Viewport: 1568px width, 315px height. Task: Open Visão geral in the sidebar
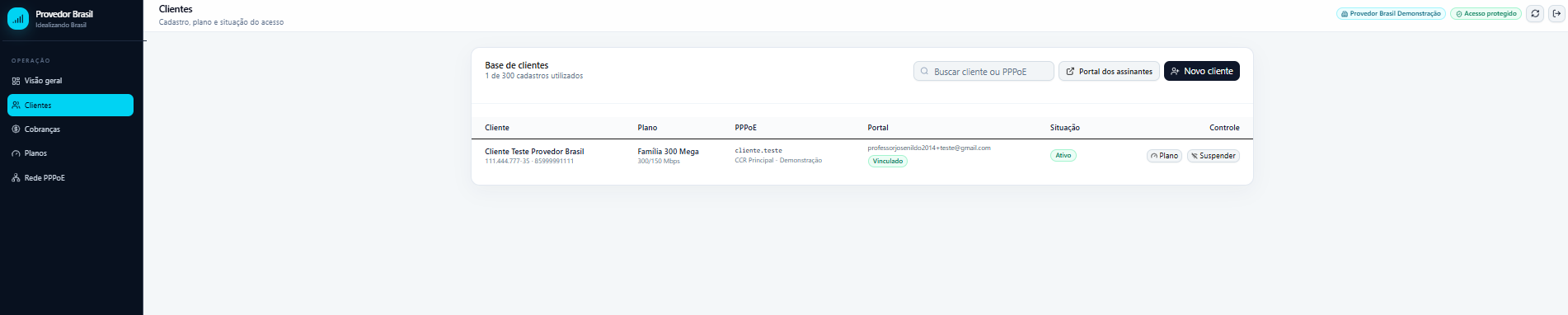70,81
